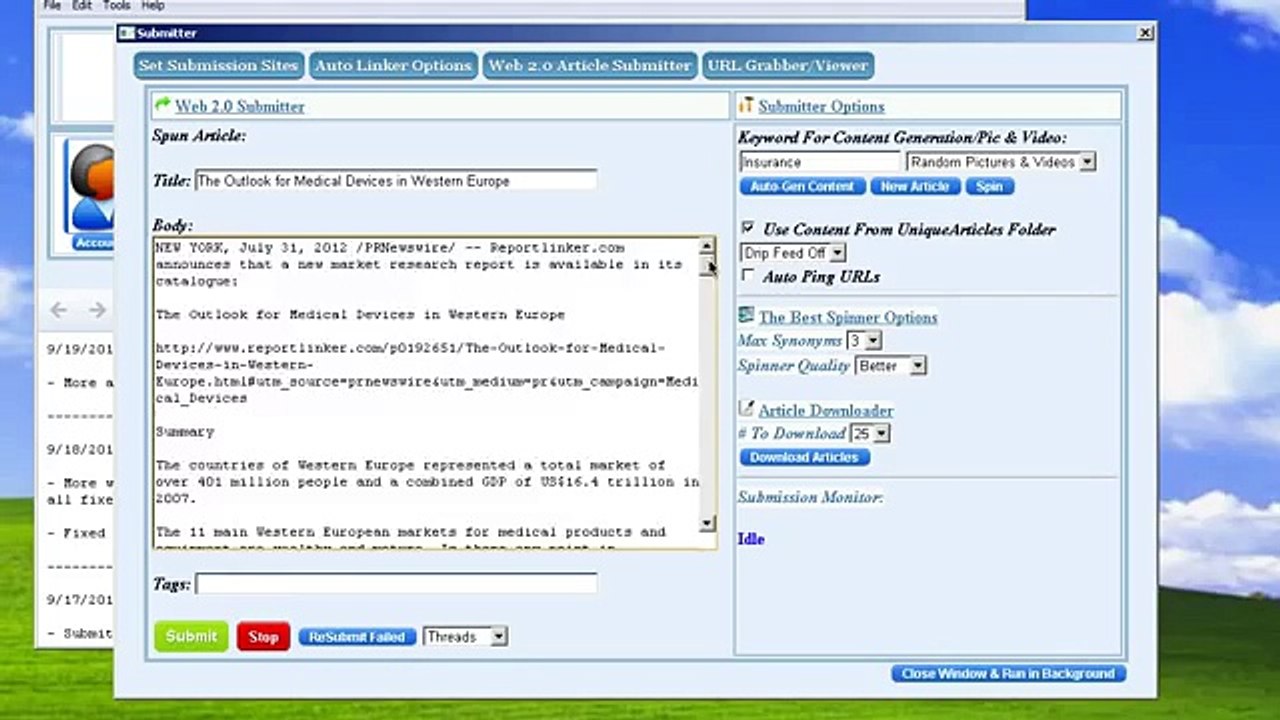1280x720 pixels.
Task: Enable Use Content From UniqueArticles Folder checkbox
Action: [747, 228]
